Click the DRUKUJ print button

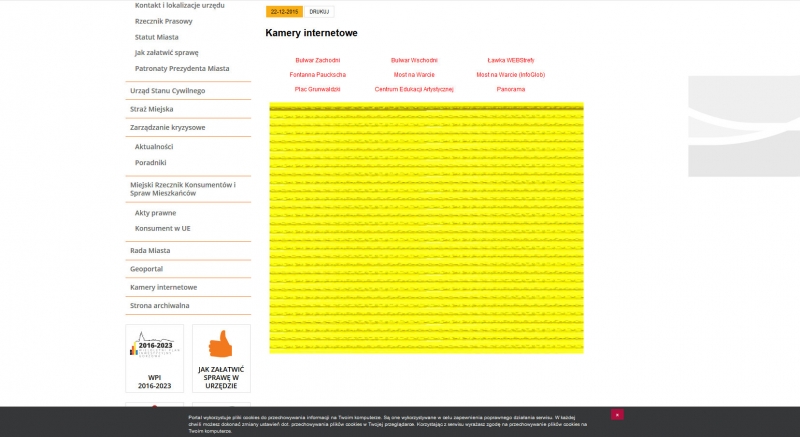pyautogui.click(x=319, y=12)
